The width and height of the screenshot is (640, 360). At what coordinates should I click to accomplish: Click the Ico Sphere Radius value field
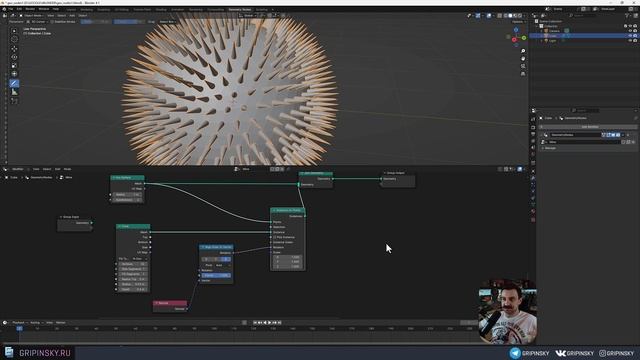point(128,195)
